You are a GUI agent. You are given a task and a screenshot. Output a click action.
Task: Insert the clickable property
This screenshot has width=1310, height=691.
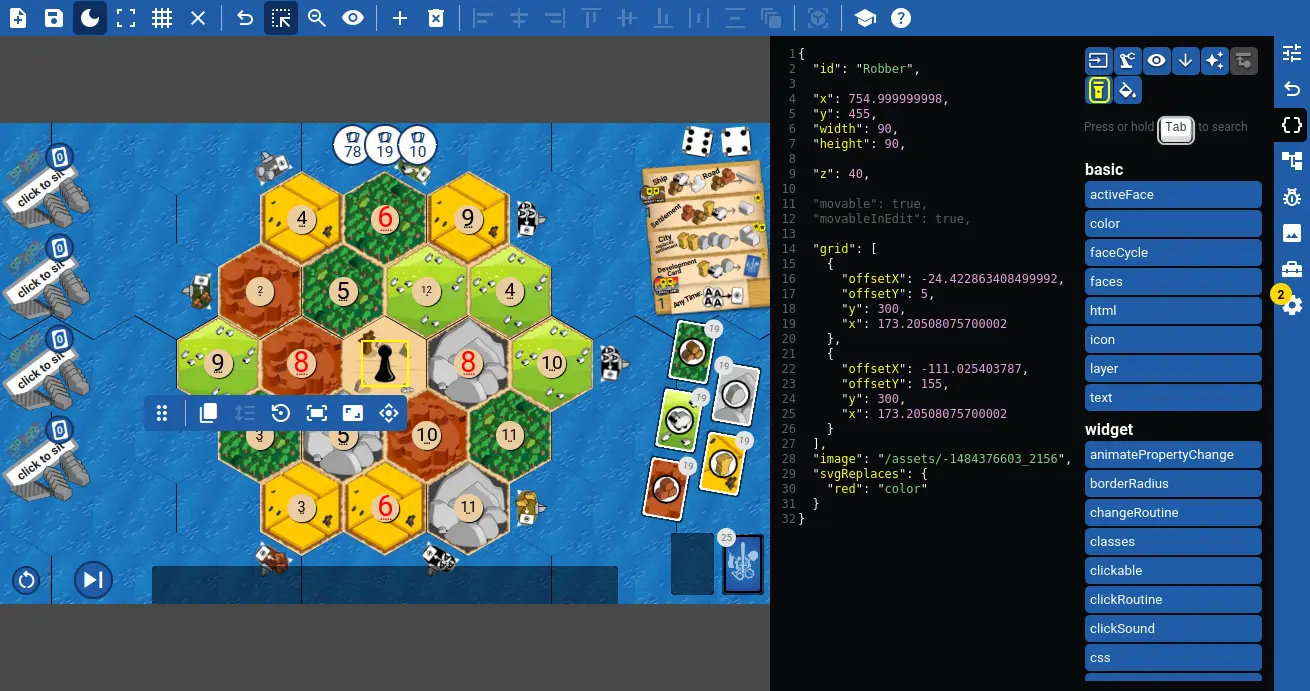[1173, 571]
